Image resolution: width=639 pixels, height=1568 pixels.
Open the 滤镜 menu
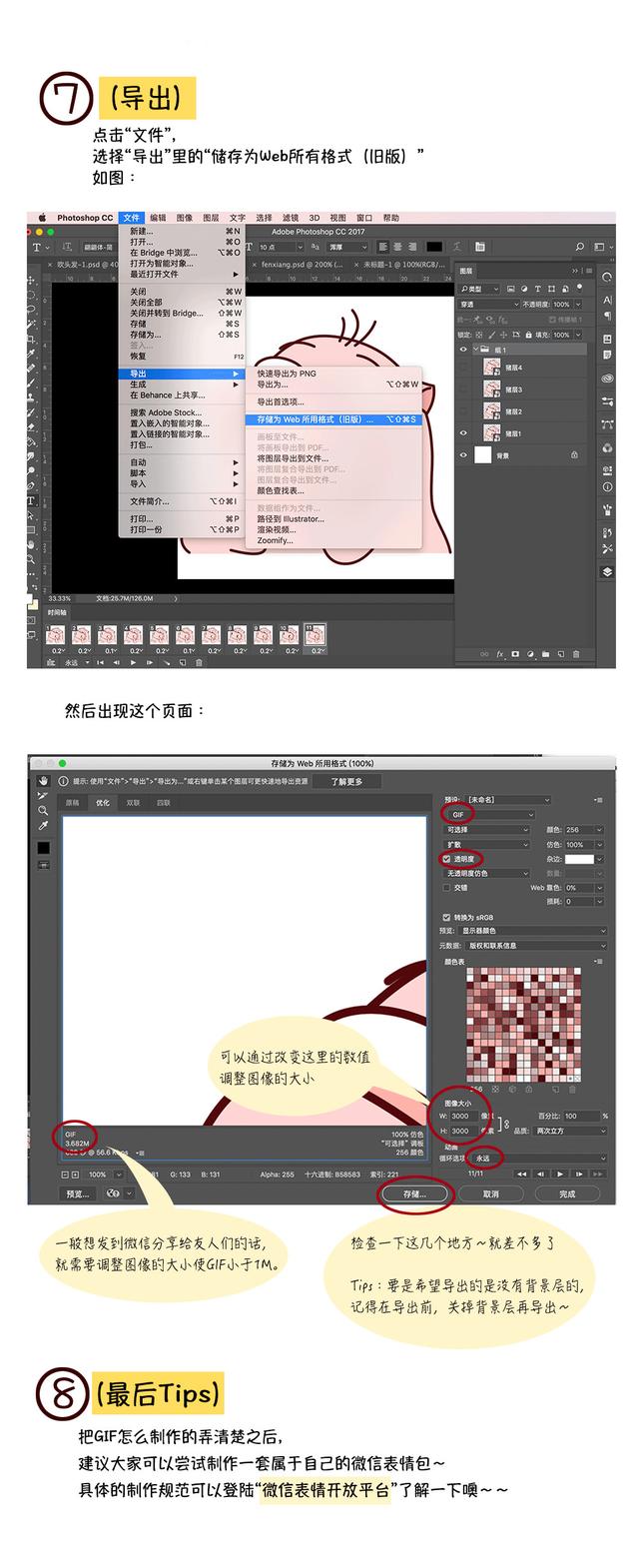(x=291, y=218)
